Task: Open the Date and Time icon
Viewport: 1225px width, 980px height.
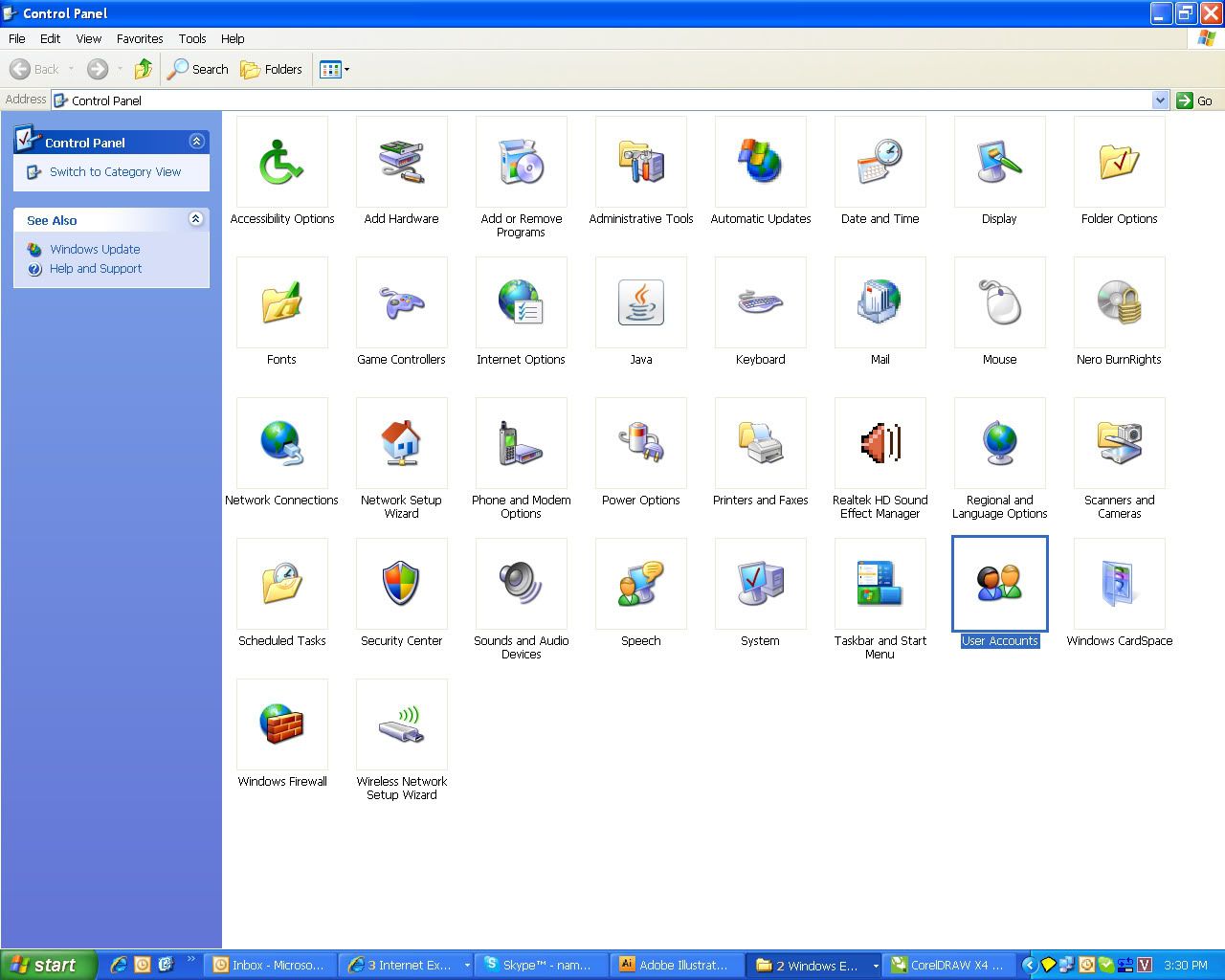Action: tap(880, 162)
